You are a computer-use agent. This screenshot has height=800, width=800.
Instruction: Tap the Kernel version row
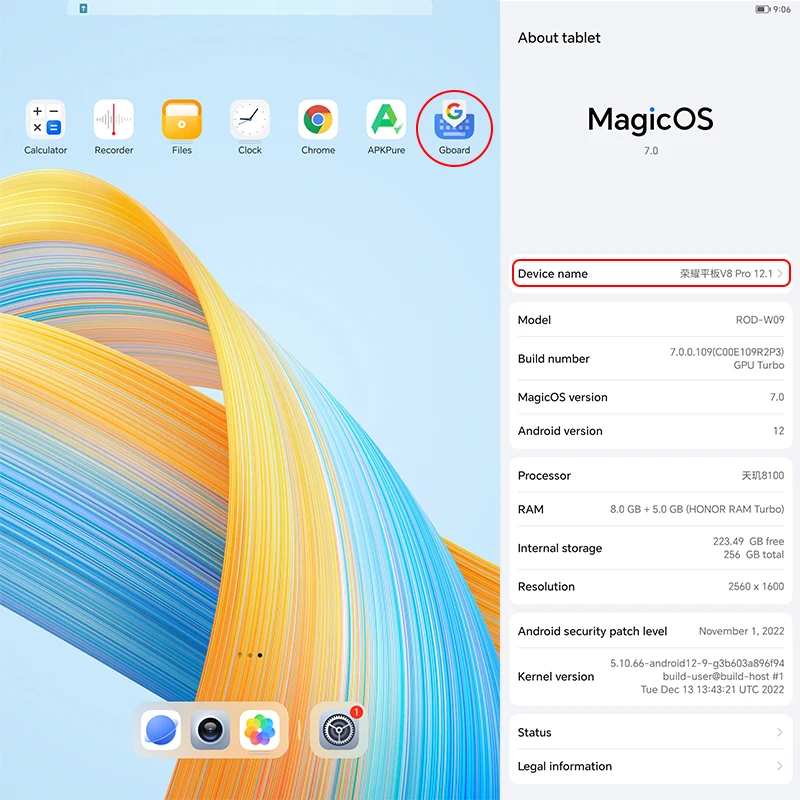pos(651,677)
